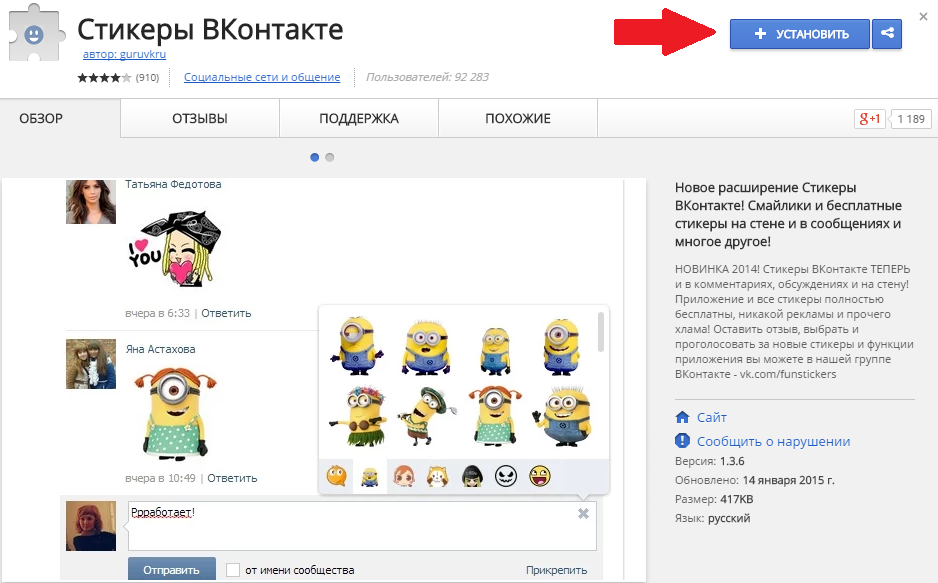
Task: Click the sticker panel scrollbar
Action: (601, 332)
